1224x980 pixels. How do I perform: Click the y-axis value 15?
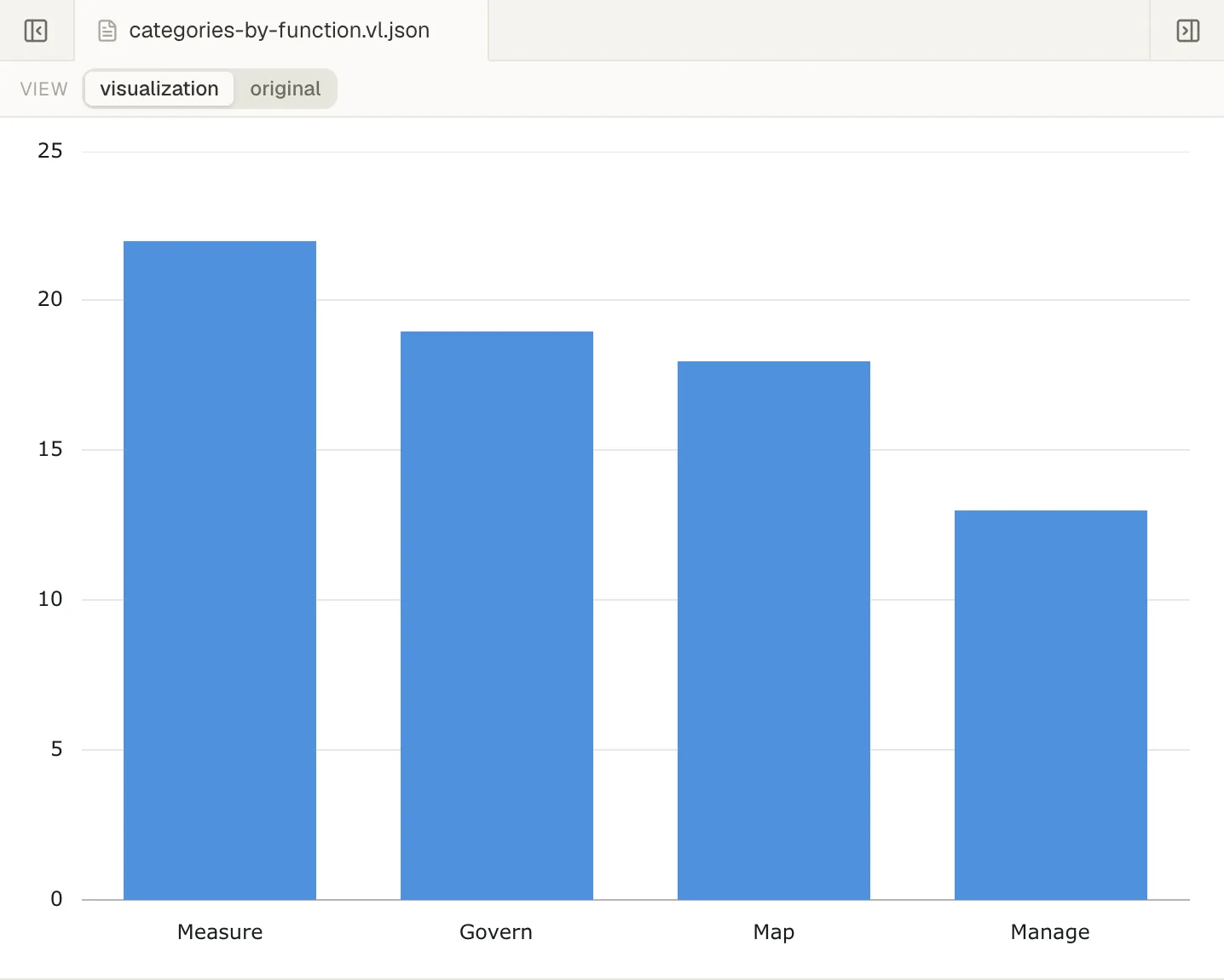(x=50, y=449)
